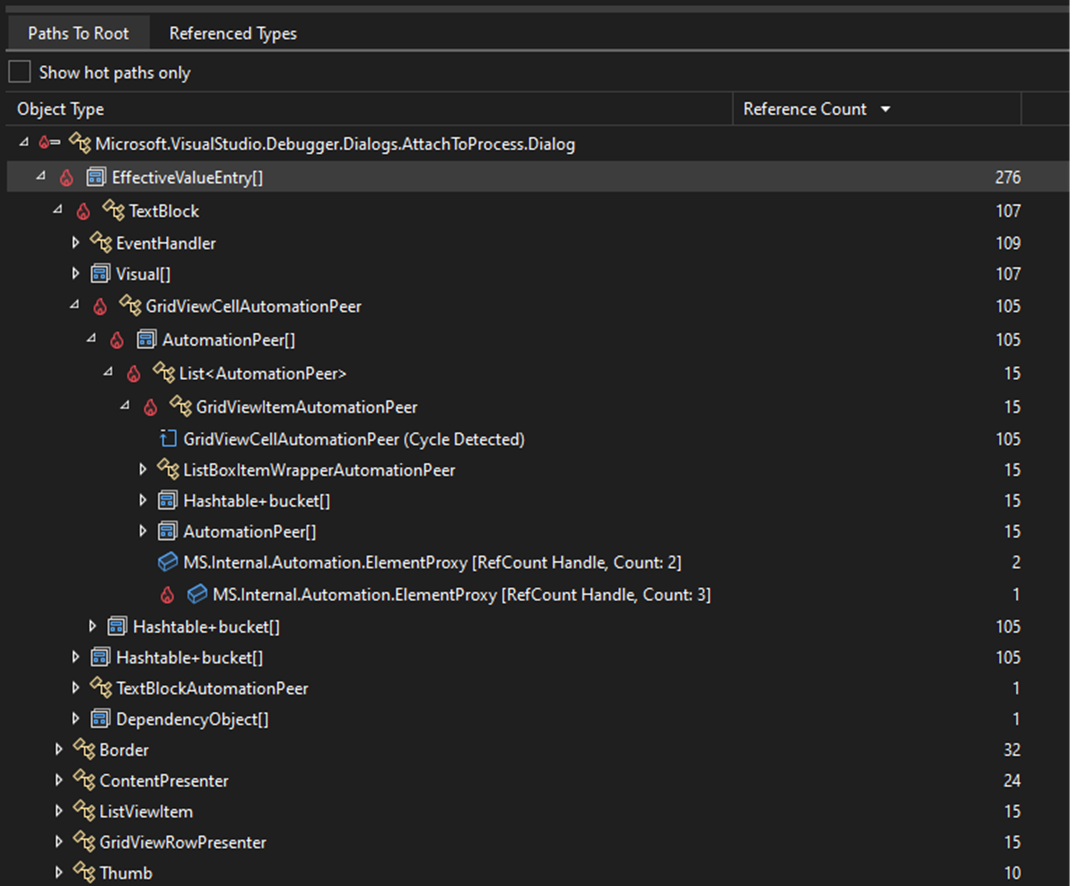Expand the Border tree node
Image resolution: width=1078 pixels, height=886 pixels.
(59, 750)
